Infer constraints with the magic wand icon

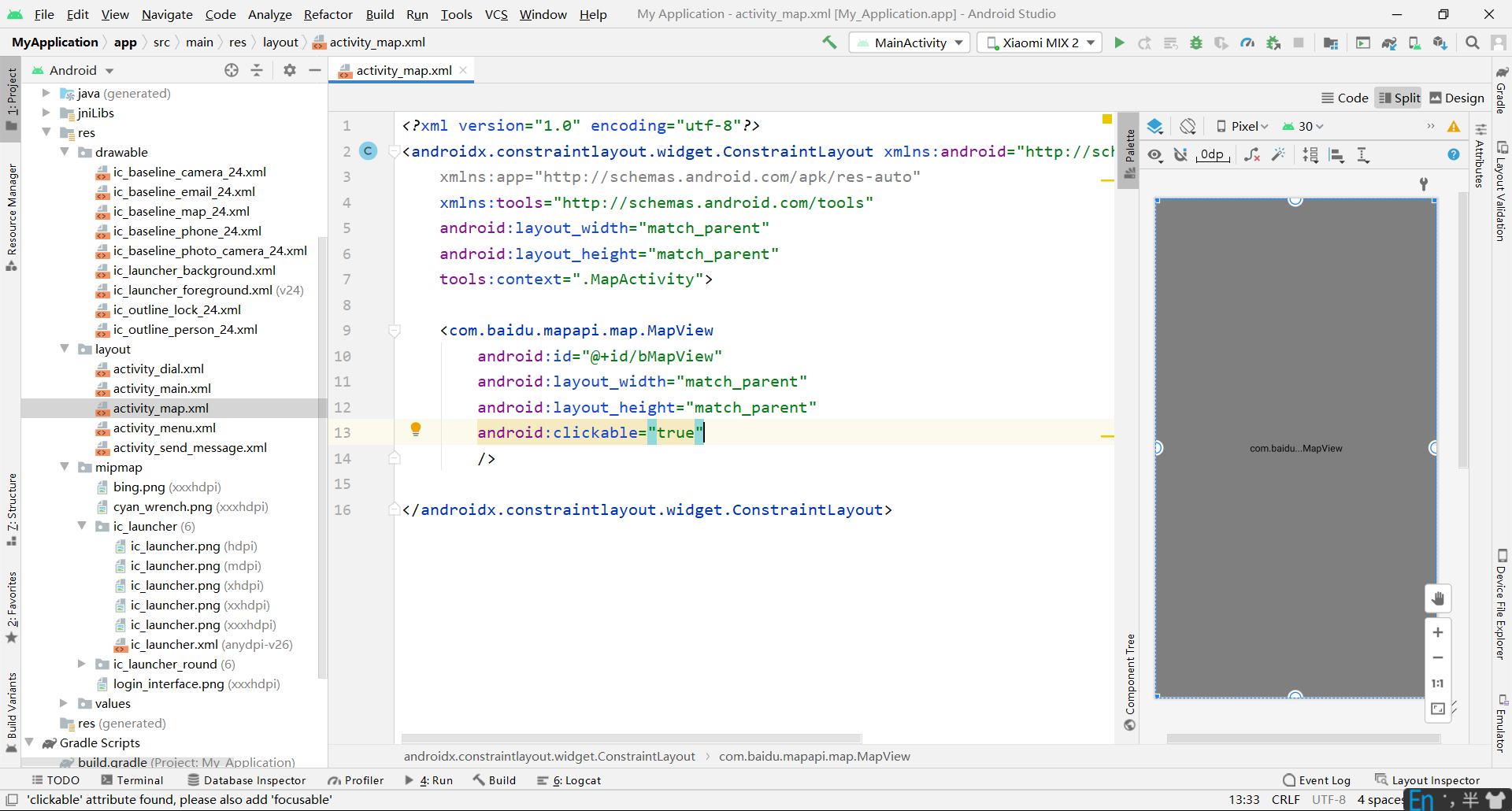pos(1279,155)
